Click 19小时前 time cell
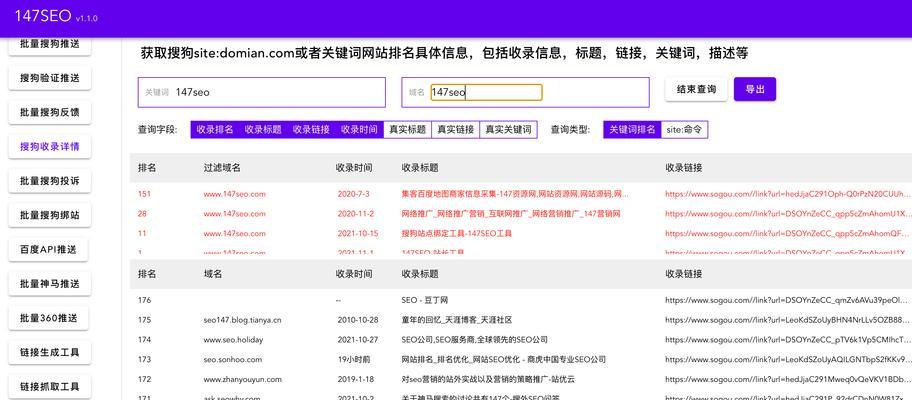Image resolution: width=912 pixels, height=400 pixels. tap(354, 360)
